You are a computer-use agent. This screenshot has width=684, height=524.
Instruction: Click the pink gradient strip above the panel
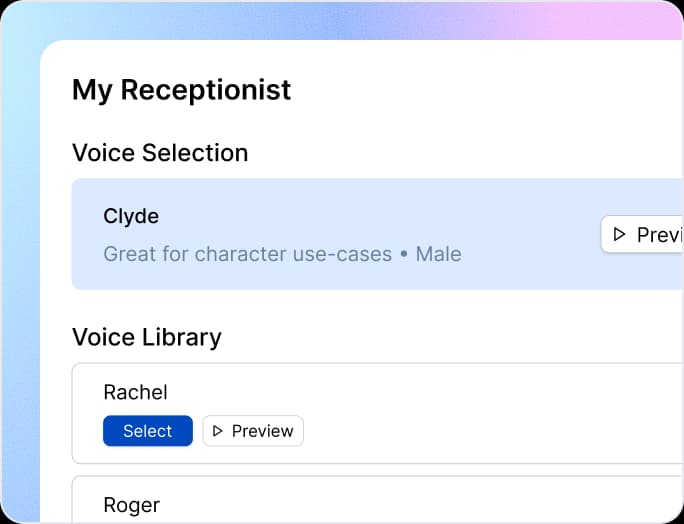[600, 20]
